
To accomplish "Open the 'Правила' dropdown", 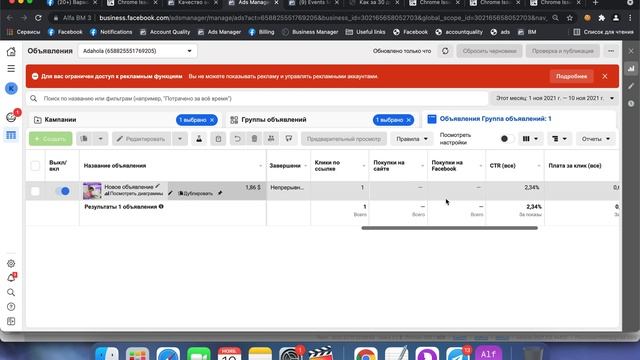I will click(411, 139).
